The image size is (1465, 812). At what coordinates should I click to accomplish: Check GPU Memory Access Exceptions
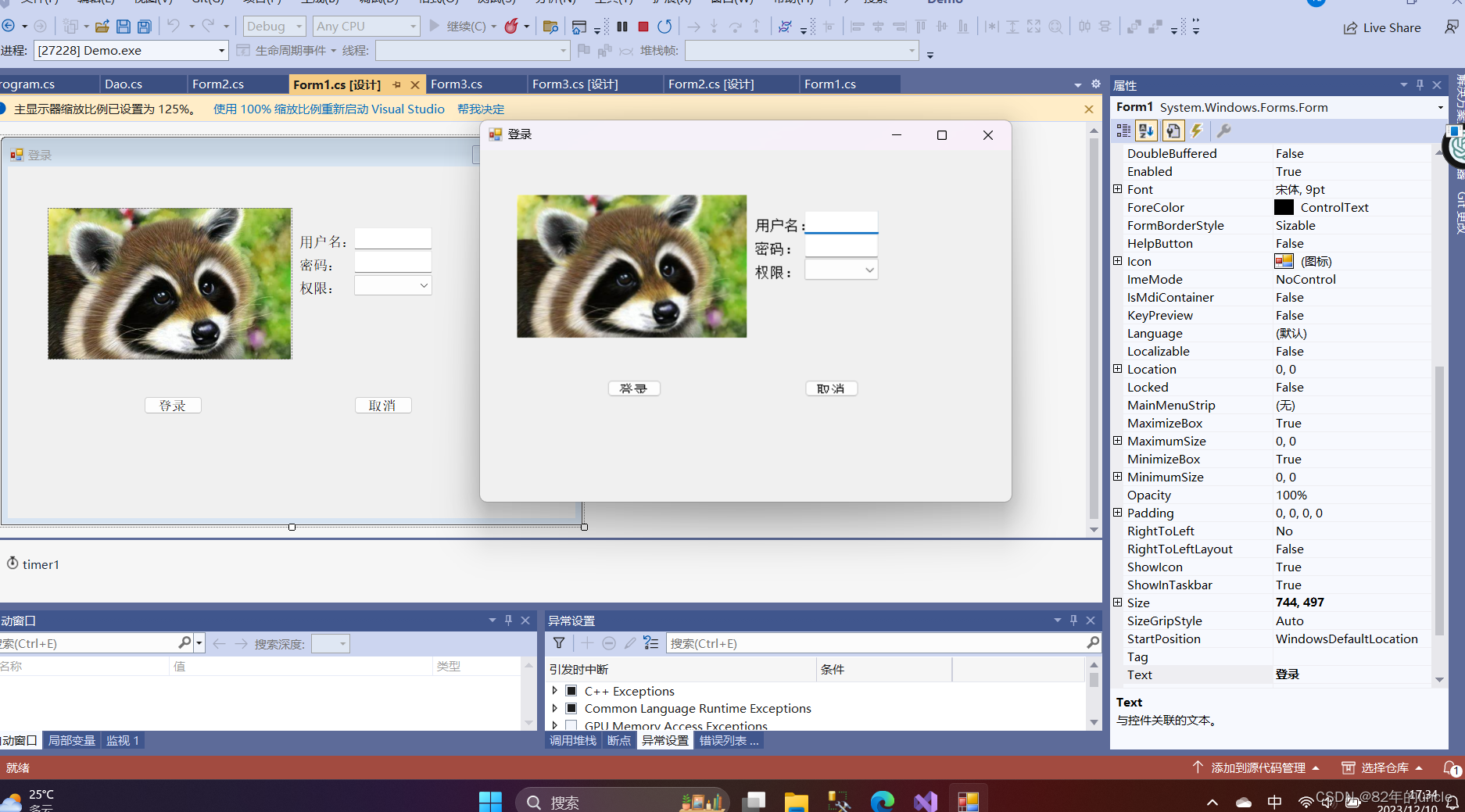[571, 725]
